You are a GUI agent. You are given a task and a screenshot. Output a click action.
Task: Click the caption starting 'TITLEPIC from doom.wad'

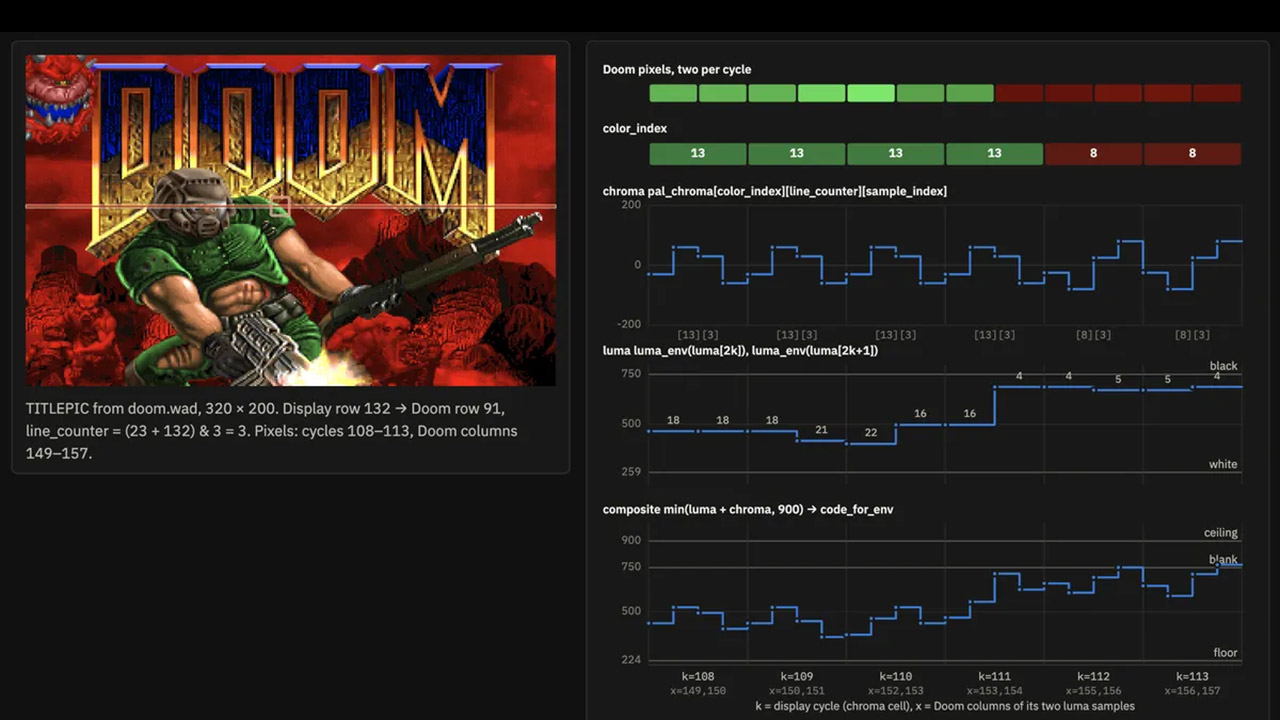(x=272, y=431)
